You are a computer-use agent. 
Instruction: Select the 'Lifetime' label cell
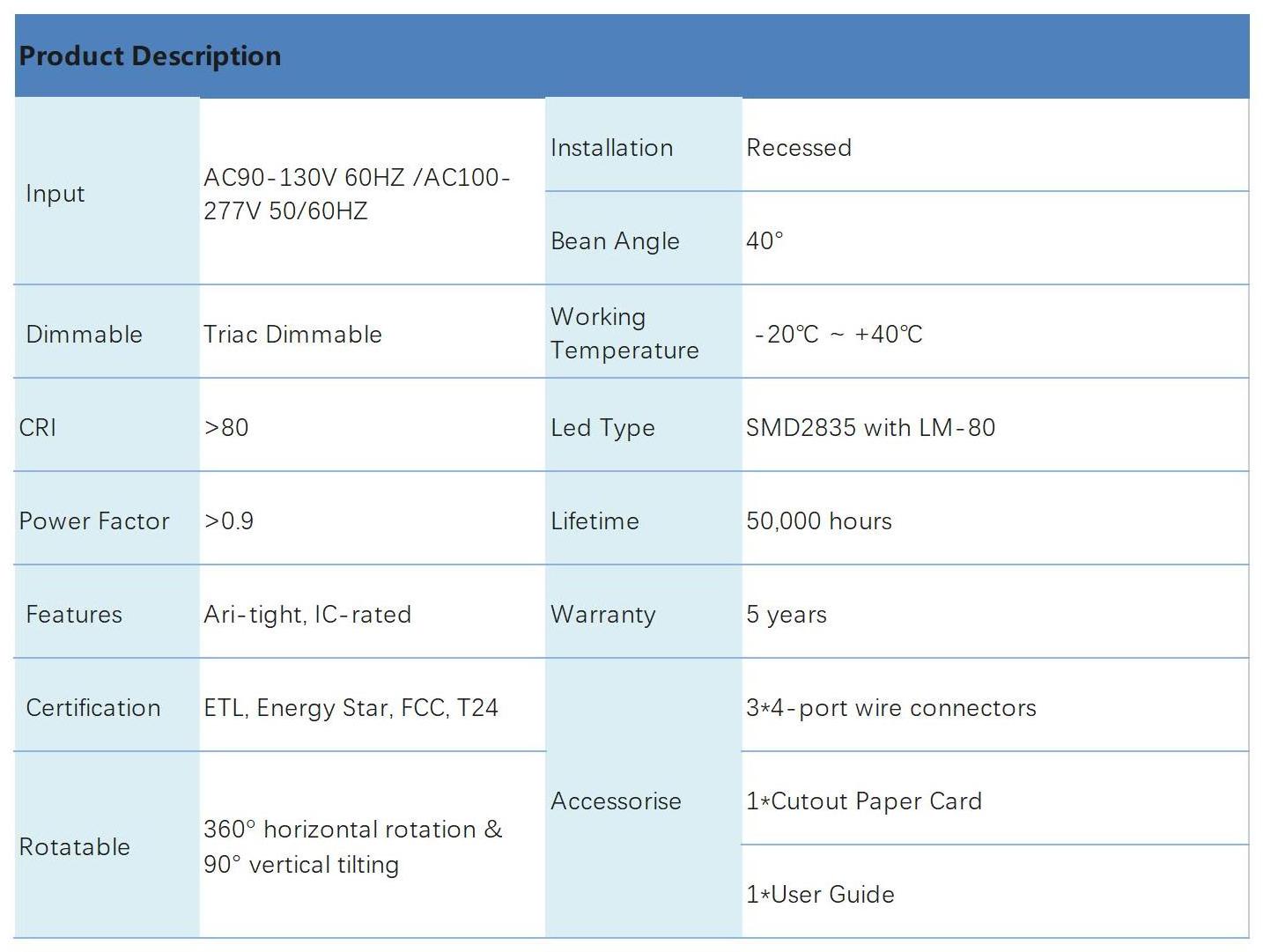click(x=644, y=519)
